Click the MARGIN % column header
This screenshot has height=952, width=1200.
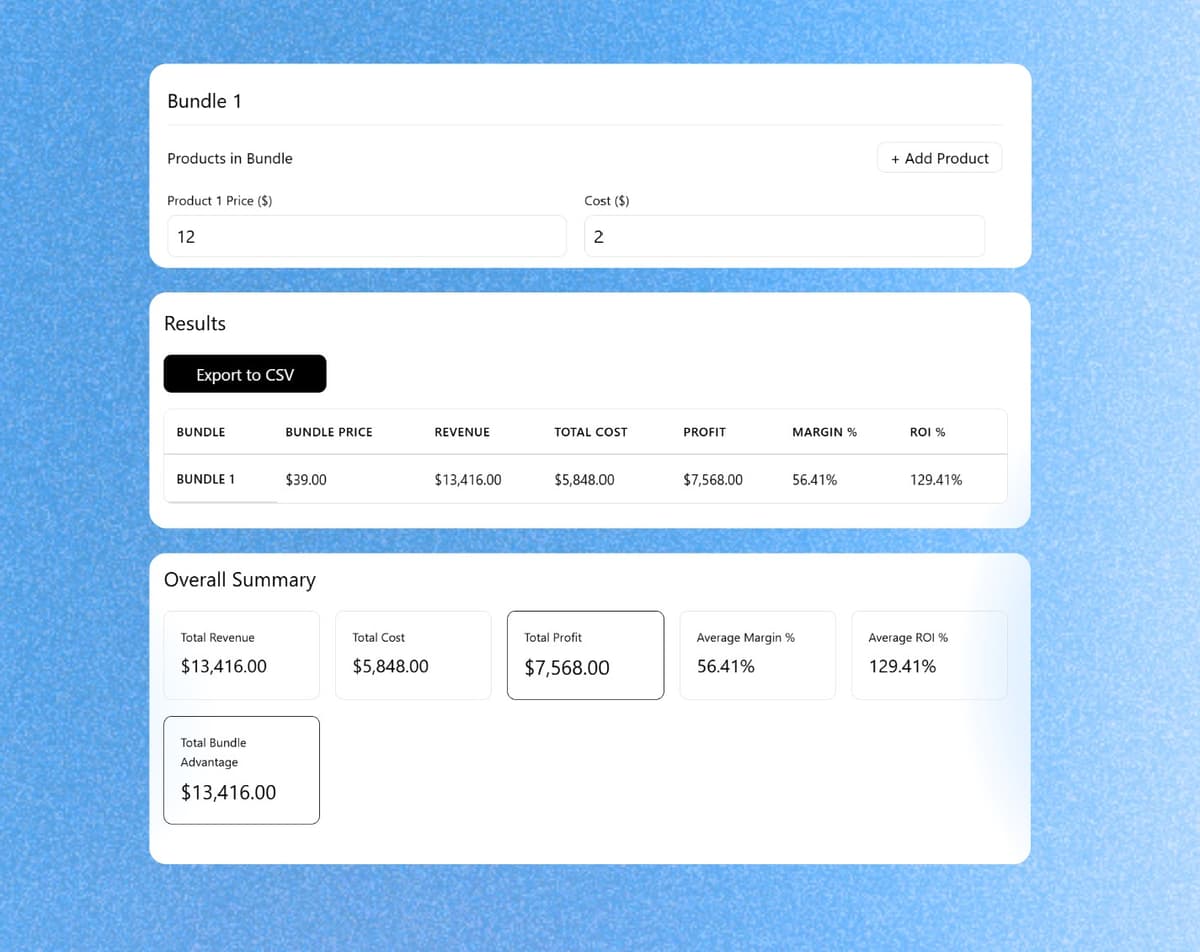[824, 432]
